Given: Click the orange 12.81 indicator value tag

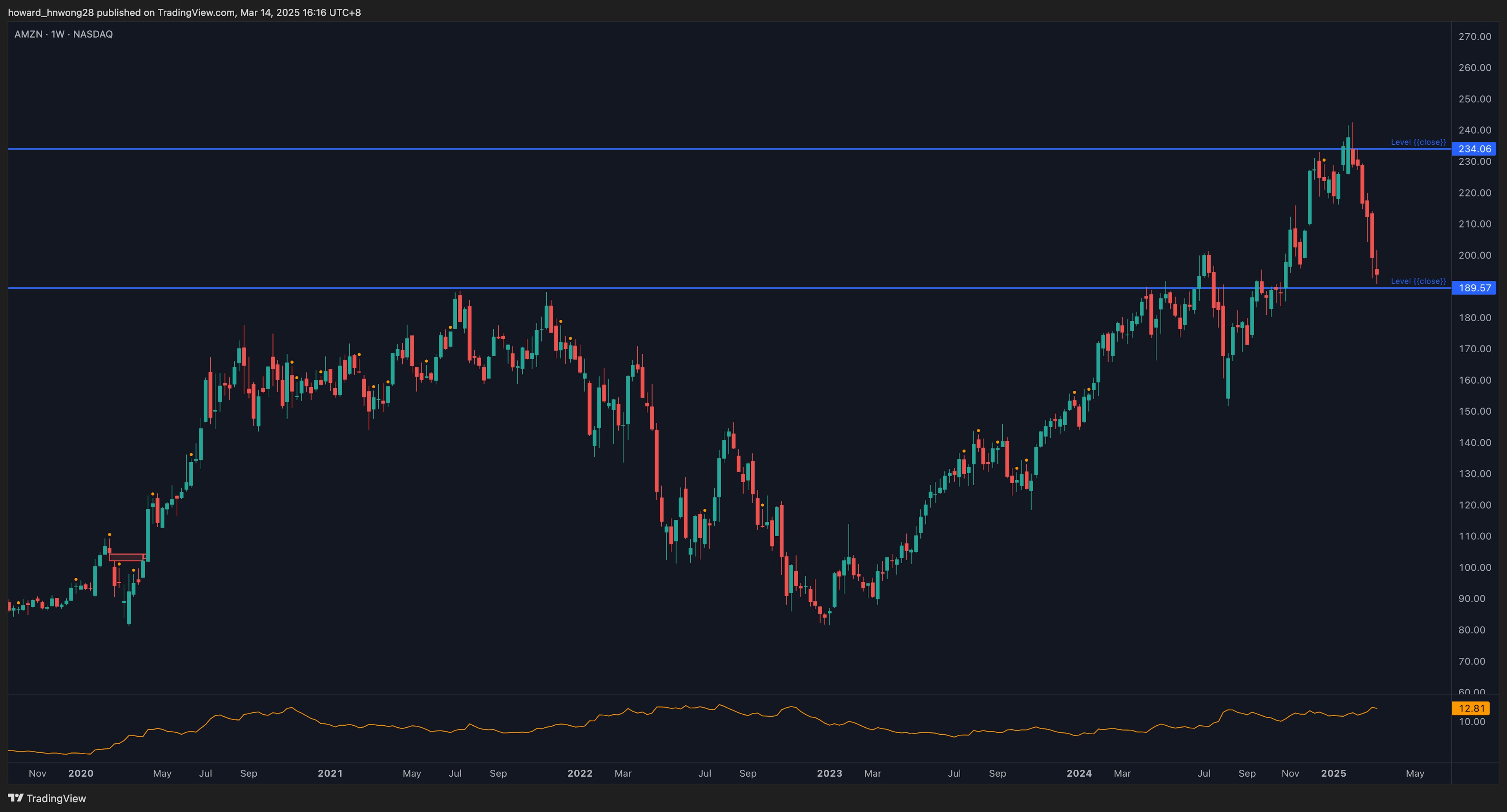Looking at the screenshot, I should tap(1471, 708).
